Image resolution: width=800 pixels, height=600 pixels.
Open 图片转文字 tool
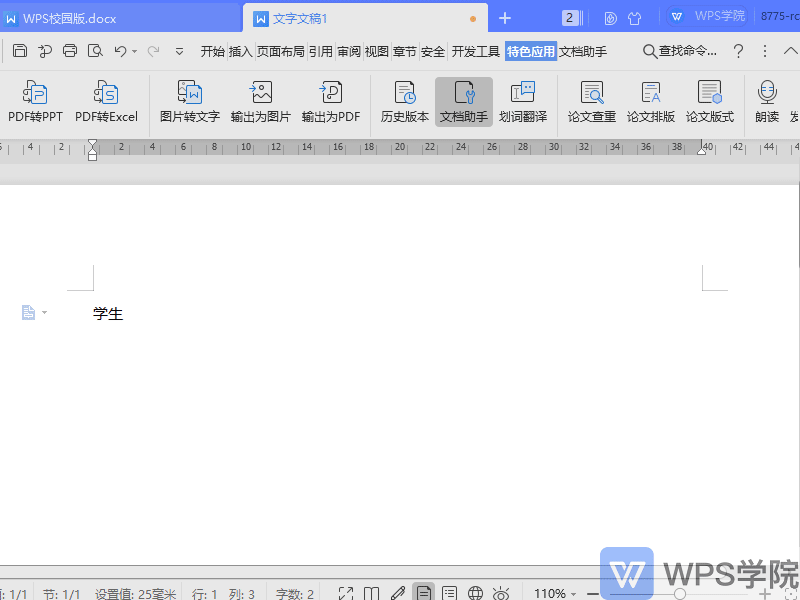190,102
